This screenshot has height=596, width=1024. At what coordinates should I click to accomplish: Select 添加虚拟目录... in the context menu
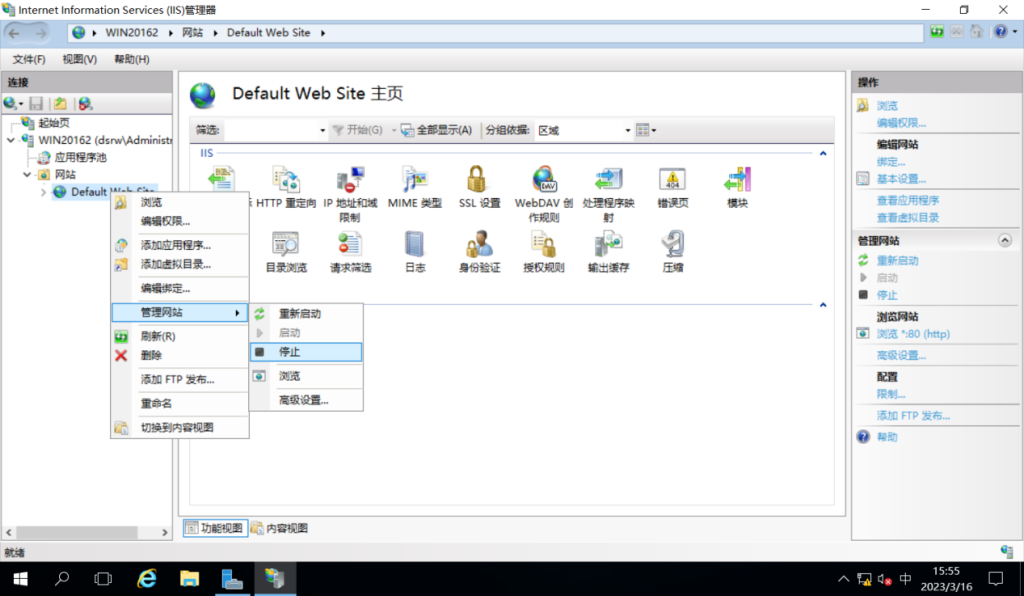180,264
